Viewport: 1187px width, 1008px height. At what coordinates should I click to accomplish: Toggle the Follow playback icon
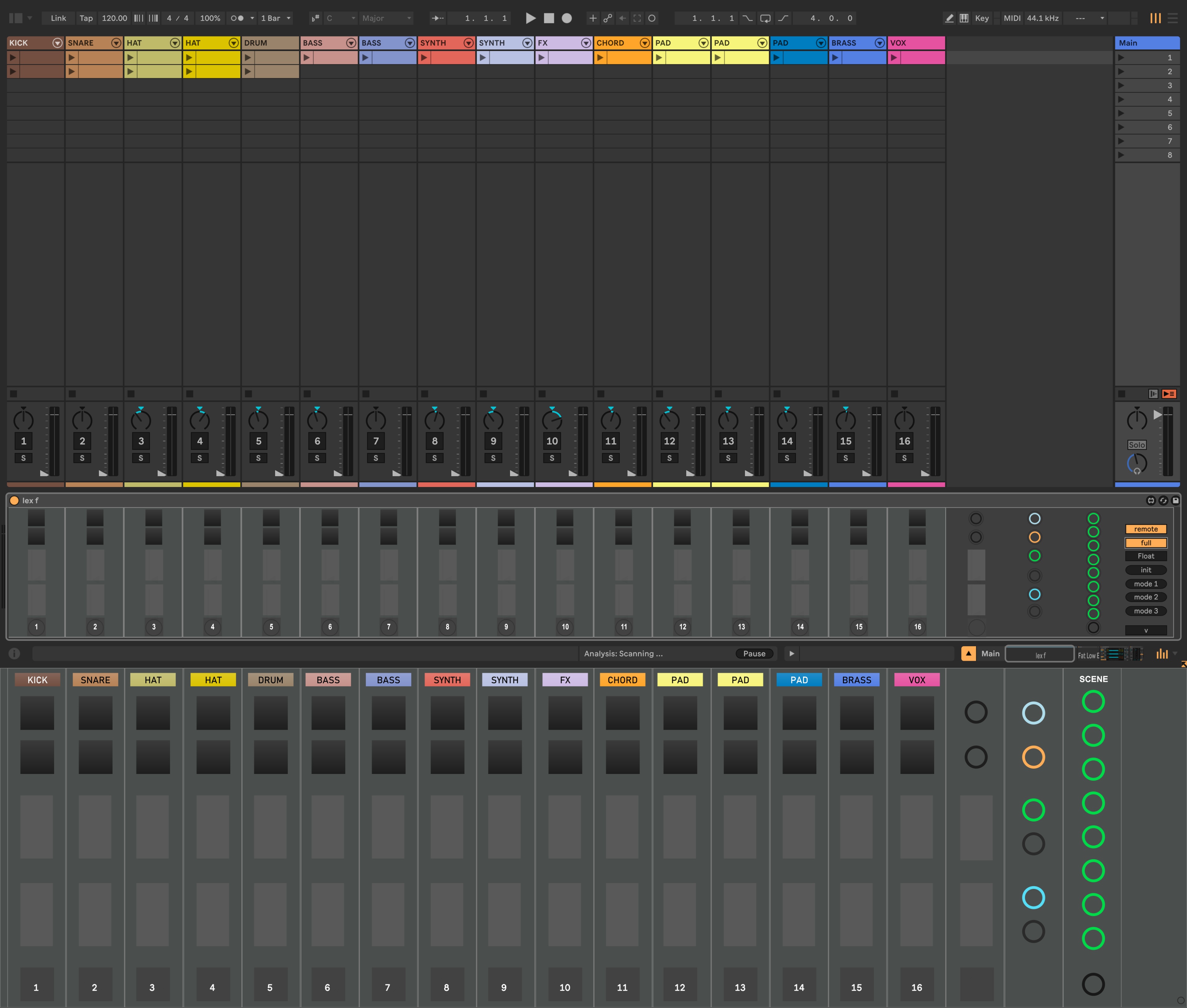[x=438, y=18]
